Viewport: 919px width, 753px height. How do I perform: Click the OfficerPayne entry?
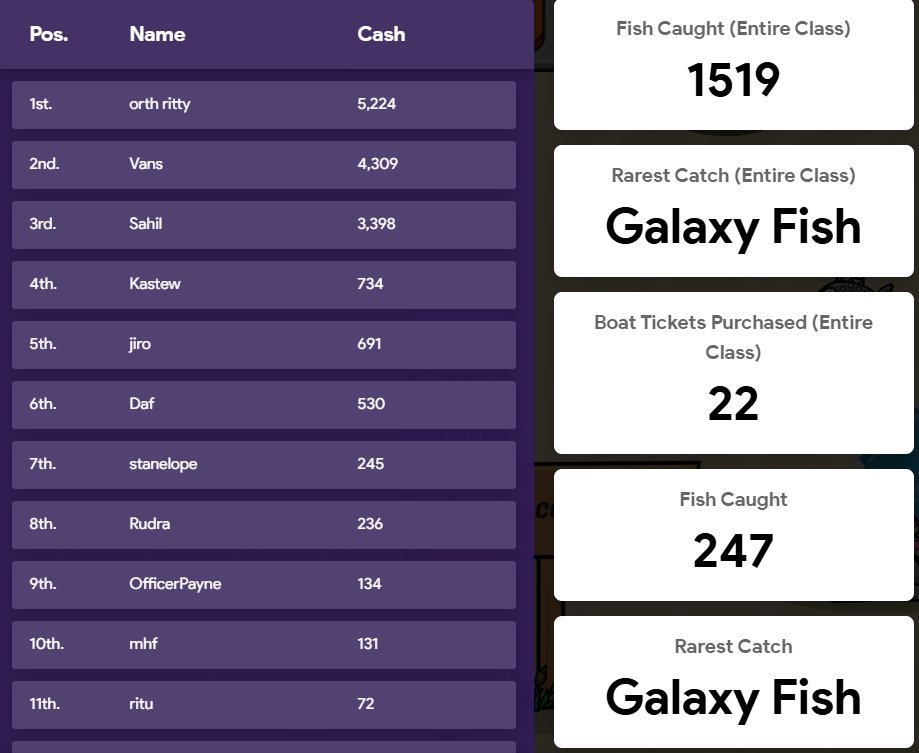pos(264,585)
